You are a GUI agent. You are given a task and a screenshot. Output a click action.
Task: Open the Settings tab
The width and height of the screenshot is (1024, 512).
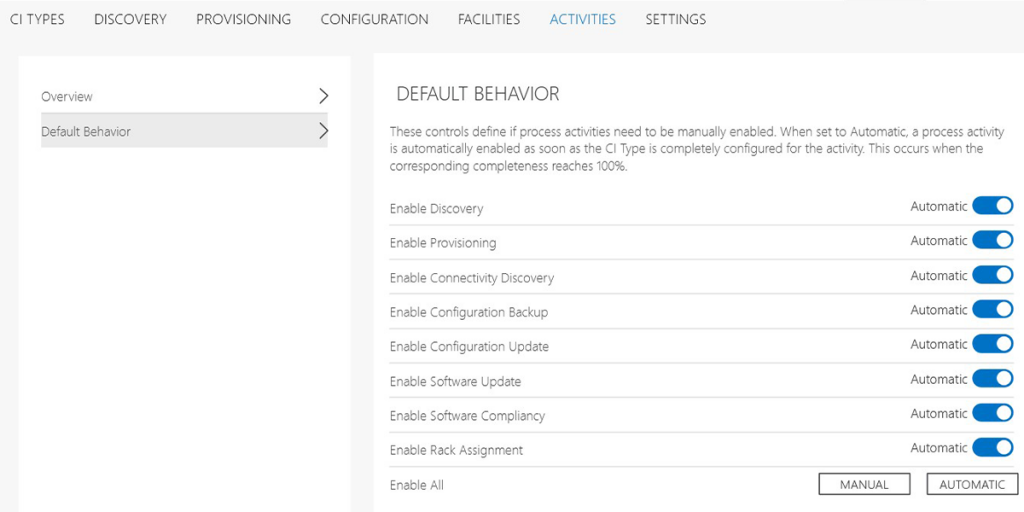675,19
